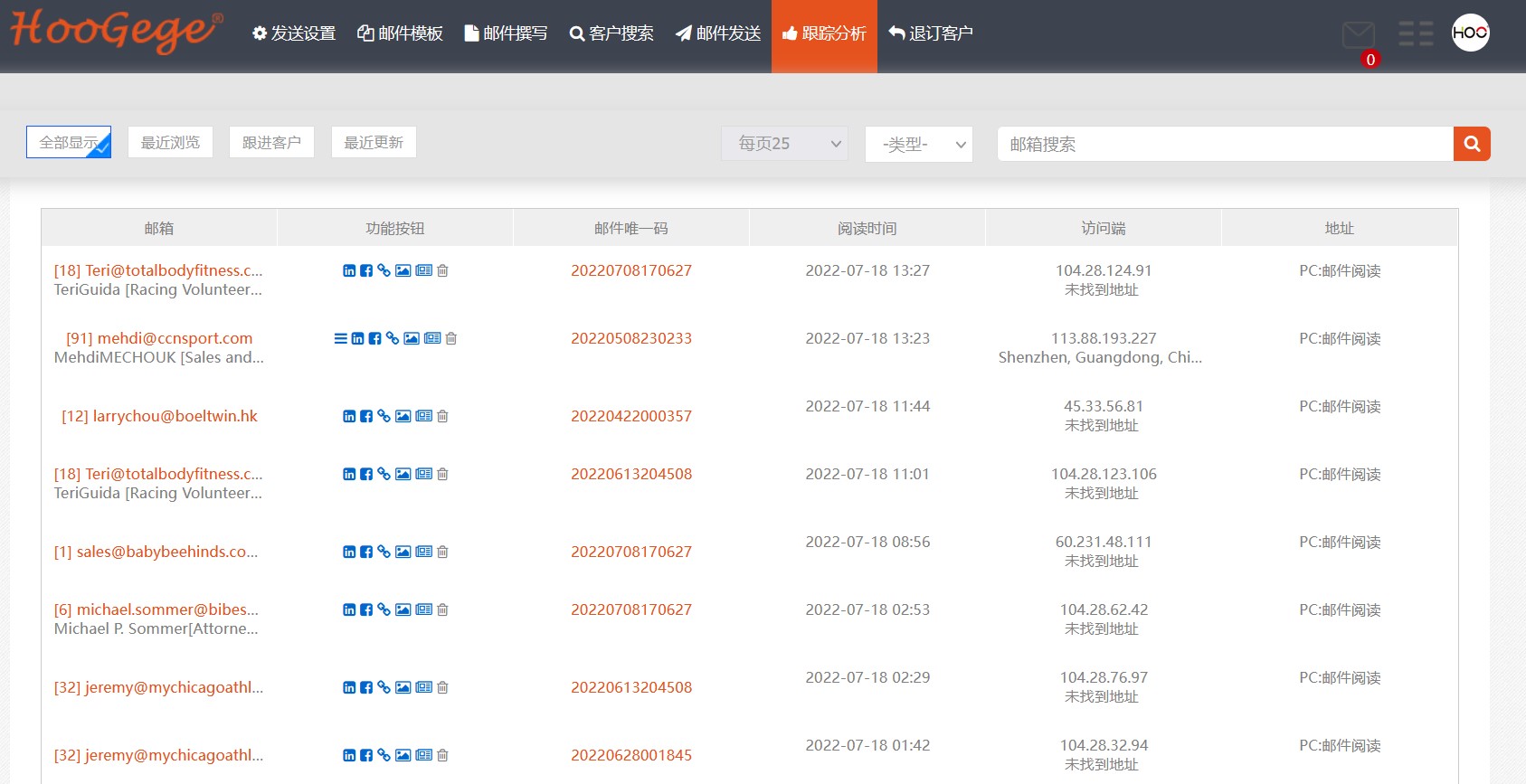1526x784 pixels.
Task: Open 邮件发送 menu
Action: pos(718,33)
